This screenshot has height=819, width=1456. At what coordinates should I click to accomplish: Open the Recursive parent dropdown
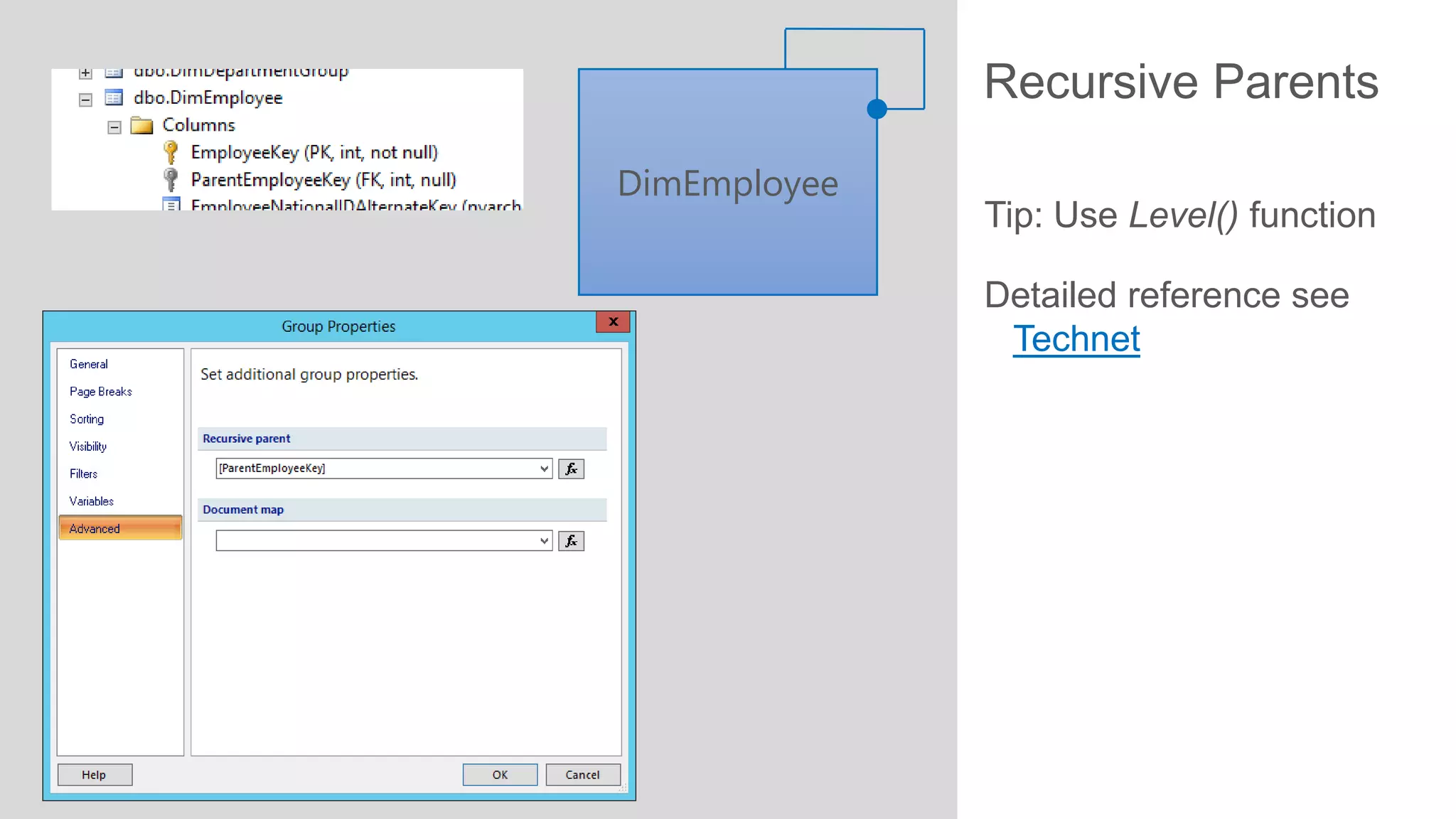544,469
